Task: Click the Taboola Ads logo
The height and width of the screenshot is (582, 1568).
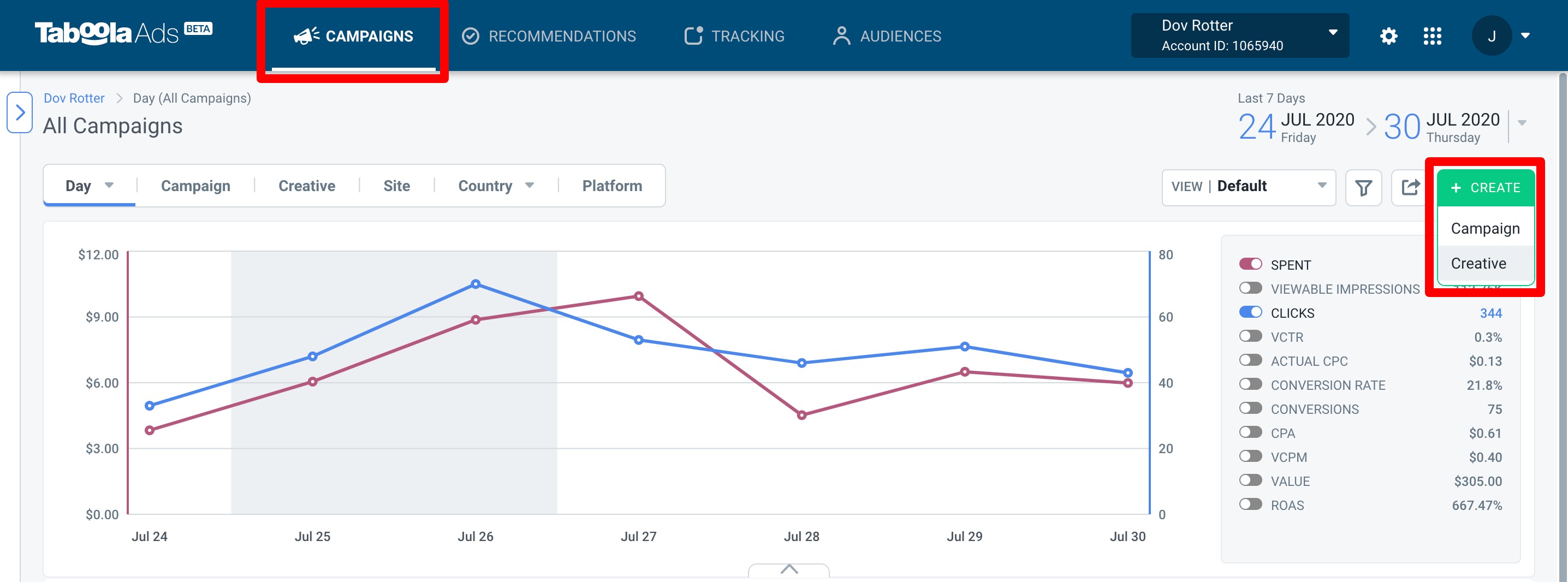Action: (123, 33)
